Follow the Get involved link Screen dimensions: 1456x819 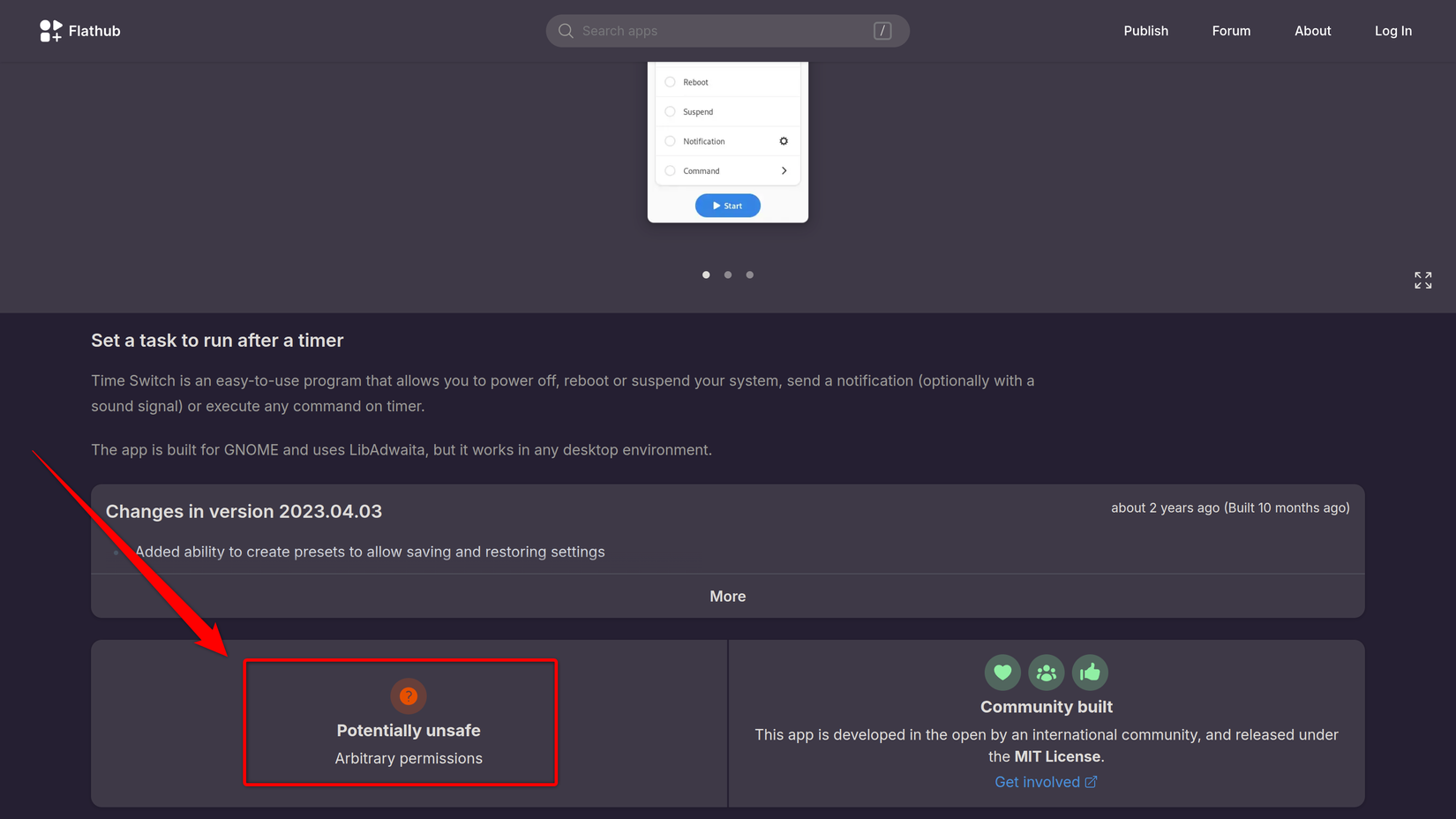point(1046,782)
